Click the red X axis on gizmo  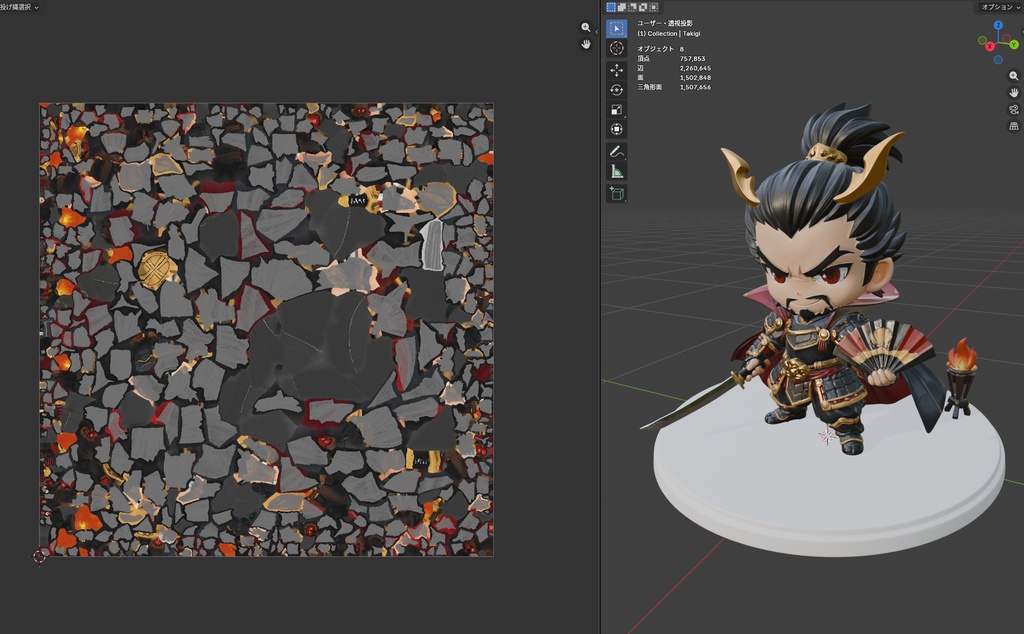point(990,46)
